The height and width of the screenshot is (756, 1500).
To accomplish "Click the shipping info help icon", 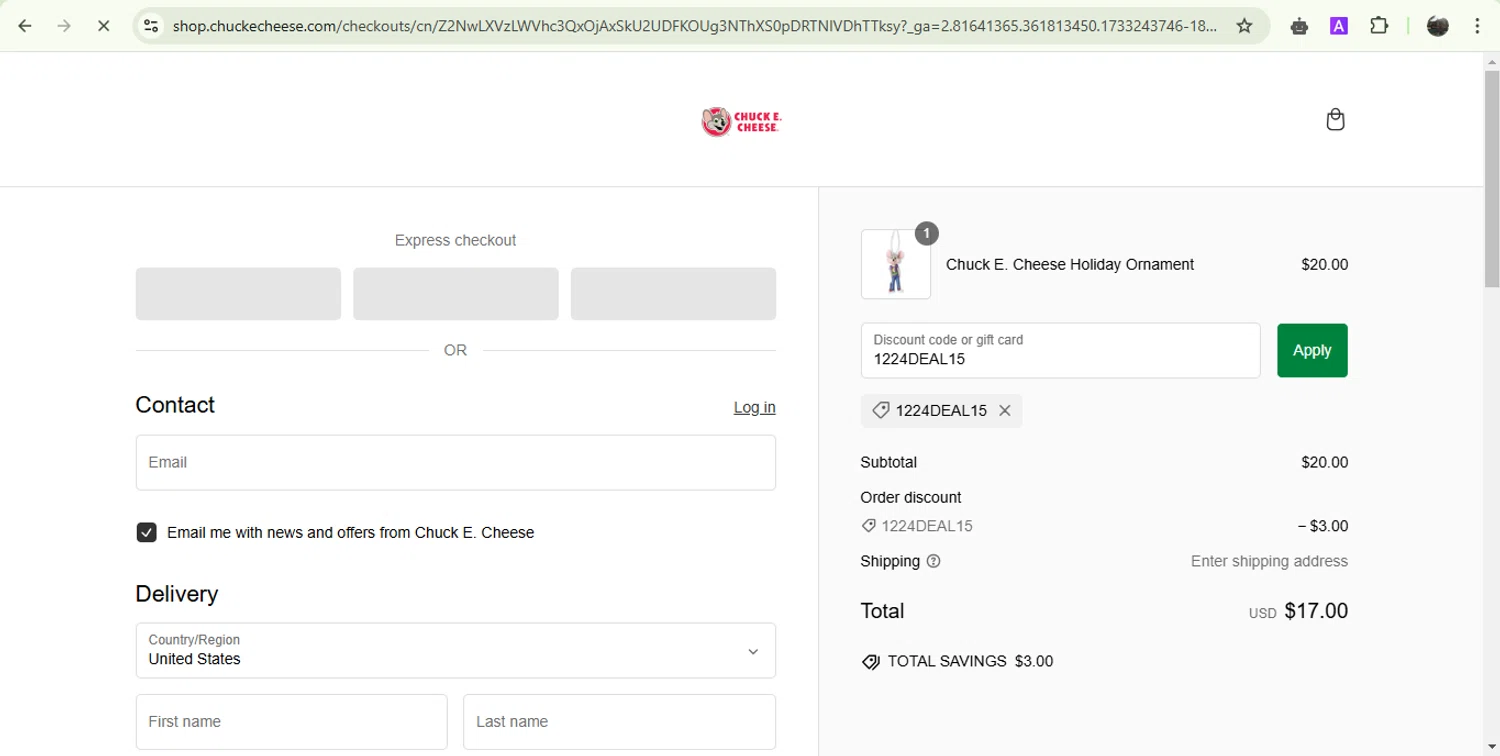I will tap(934, 561).
